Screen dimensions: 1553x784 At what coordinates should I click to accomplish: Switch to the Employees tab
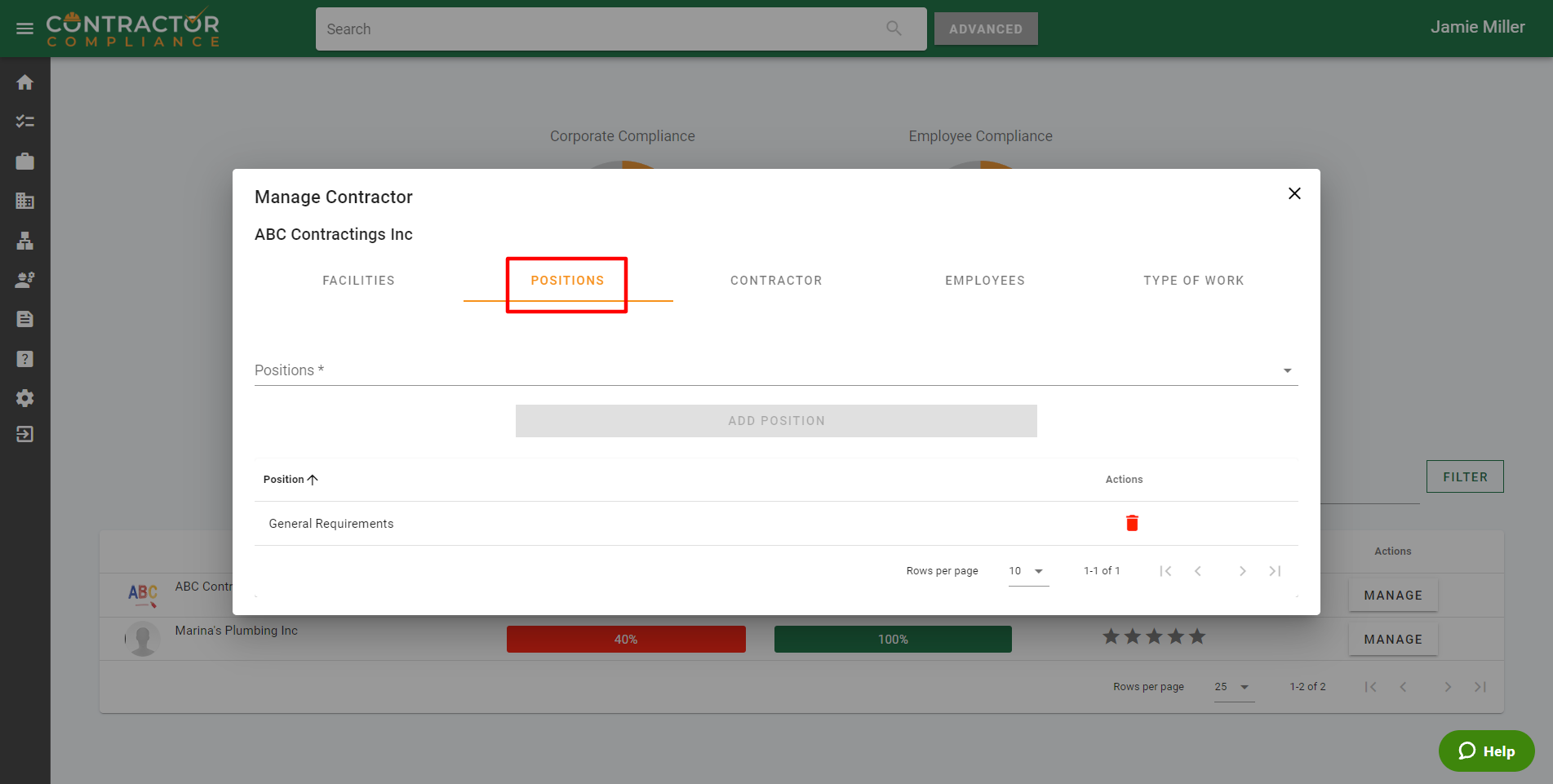[984, 281]
